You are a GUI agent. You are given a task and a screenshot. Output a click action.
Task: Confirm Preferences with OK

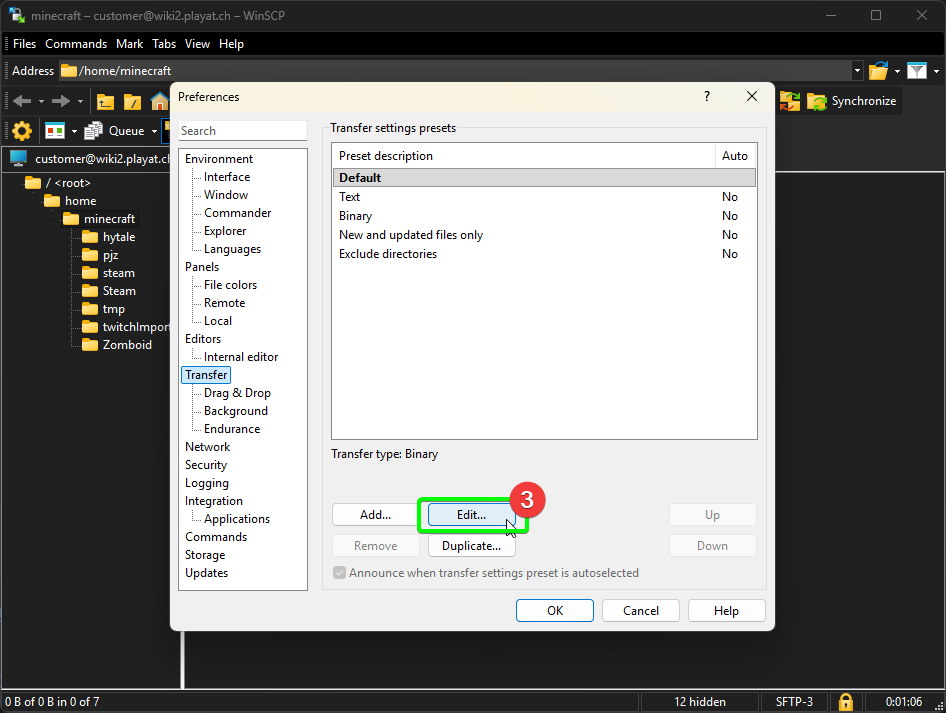click(554, 610)
